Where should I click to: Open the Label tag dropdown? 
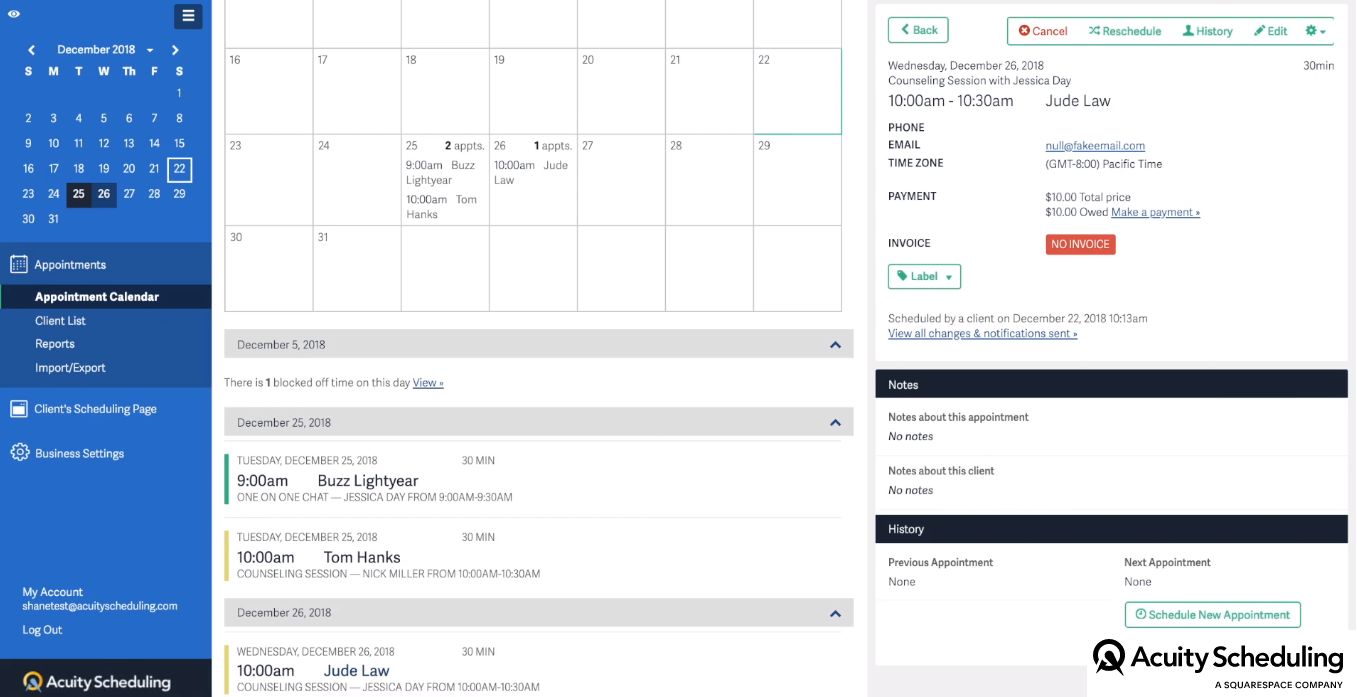tap(924, 277)
